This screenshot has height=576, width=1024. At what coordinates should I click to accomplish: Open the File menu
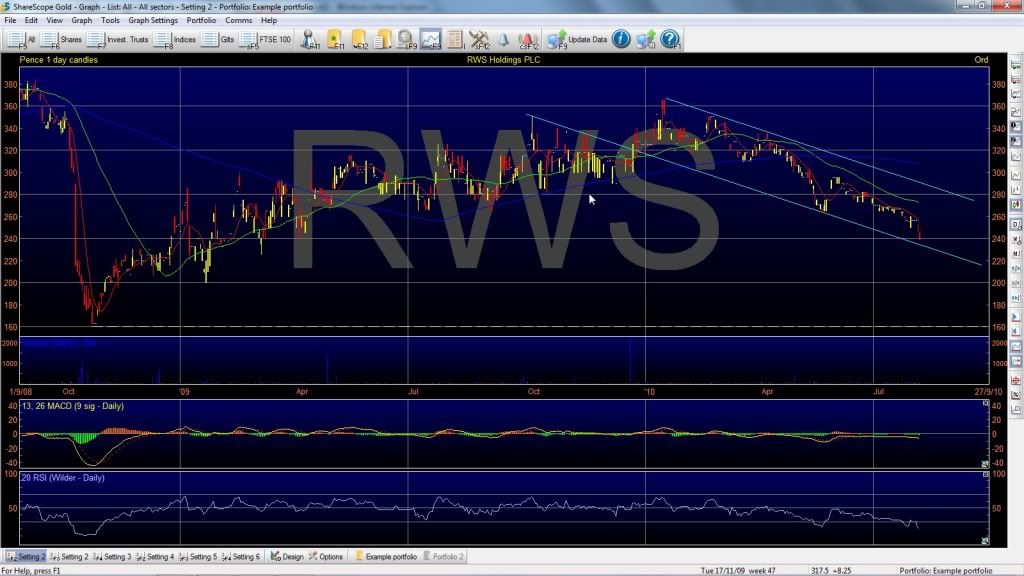coord(10,20)
